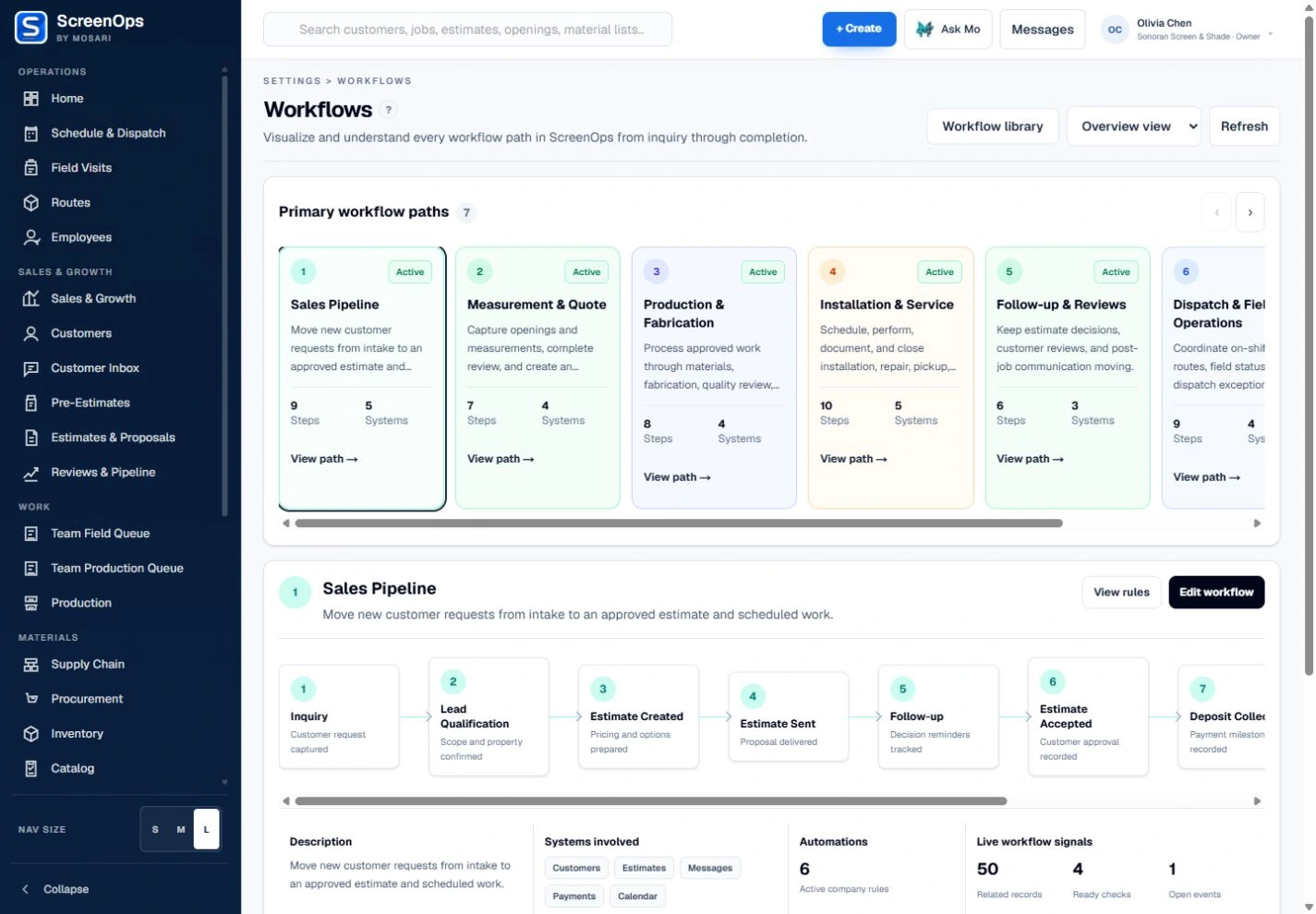Expand Olivia Chen account menu
The height and width of the screenshot is (914, 1316).
tap(1188, 30)
